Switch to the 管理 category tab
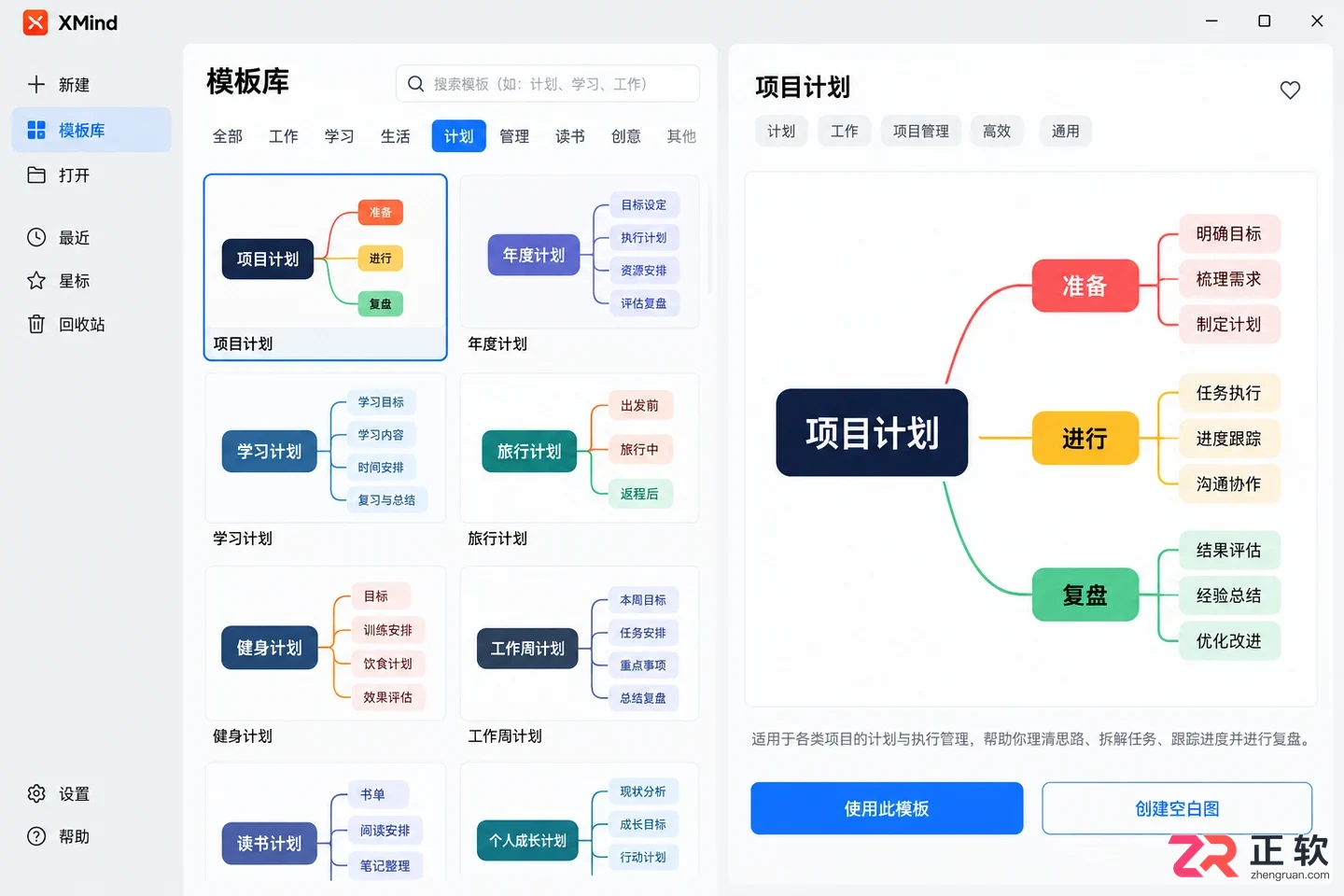This screenshot has height=896, width=1344. coord(514,136)
